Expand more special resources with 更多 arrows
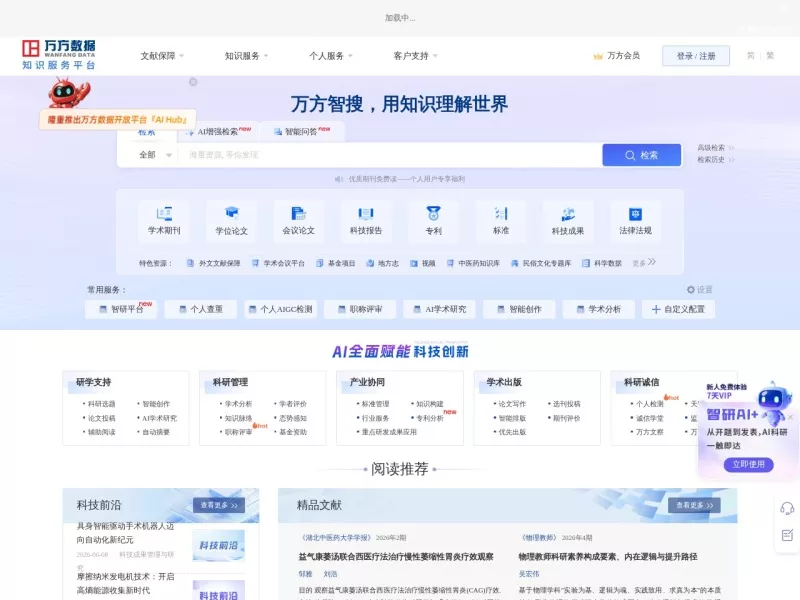The height and width of the screenshot is (600, 800). [x=644, y=263]
